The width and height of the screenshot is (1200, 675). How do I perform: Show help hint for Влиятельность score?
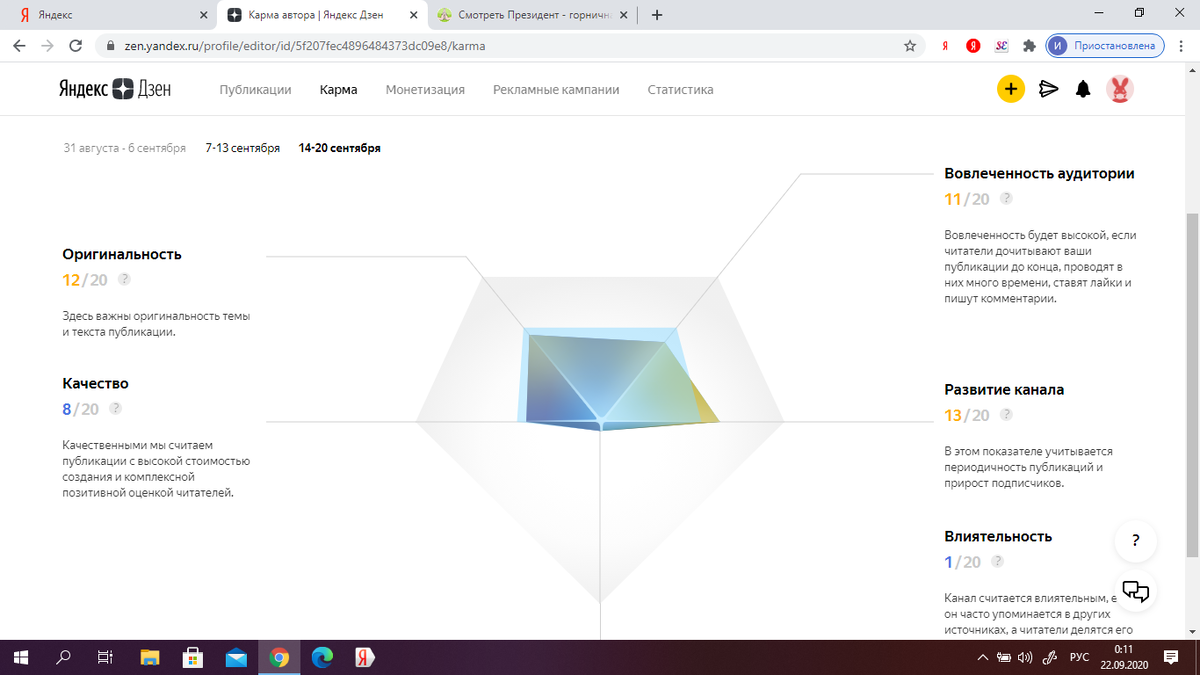(x=997, y=562)
